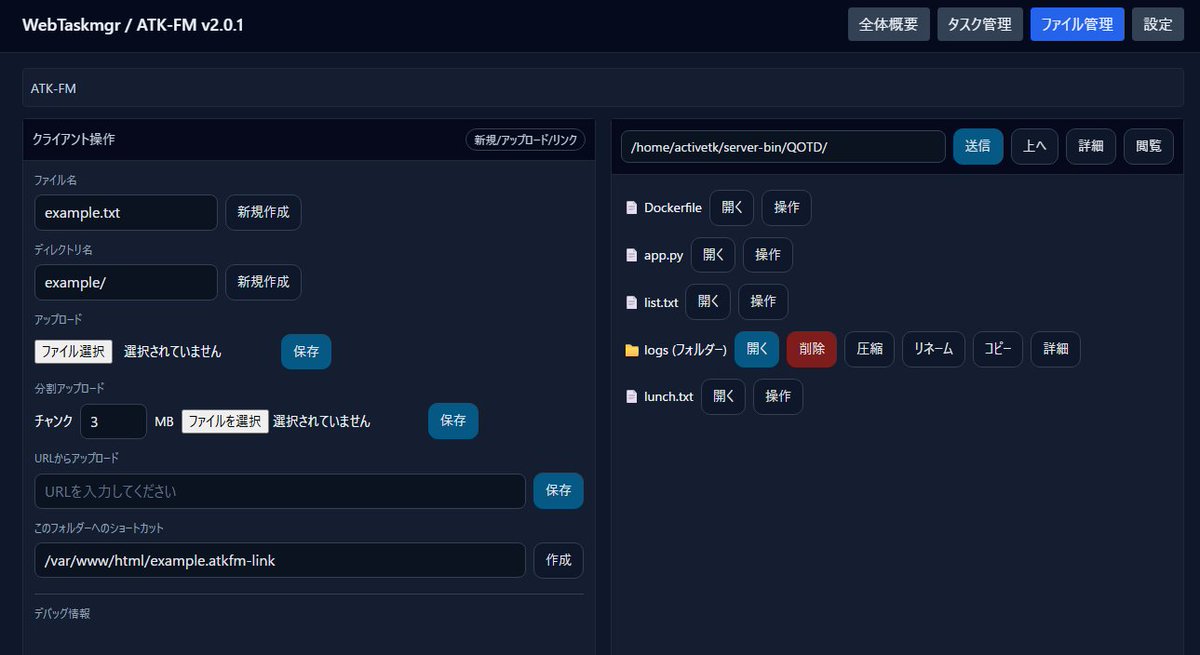Focus the チャンク size field
1200x655 pixels.
[x=113, y=421]
